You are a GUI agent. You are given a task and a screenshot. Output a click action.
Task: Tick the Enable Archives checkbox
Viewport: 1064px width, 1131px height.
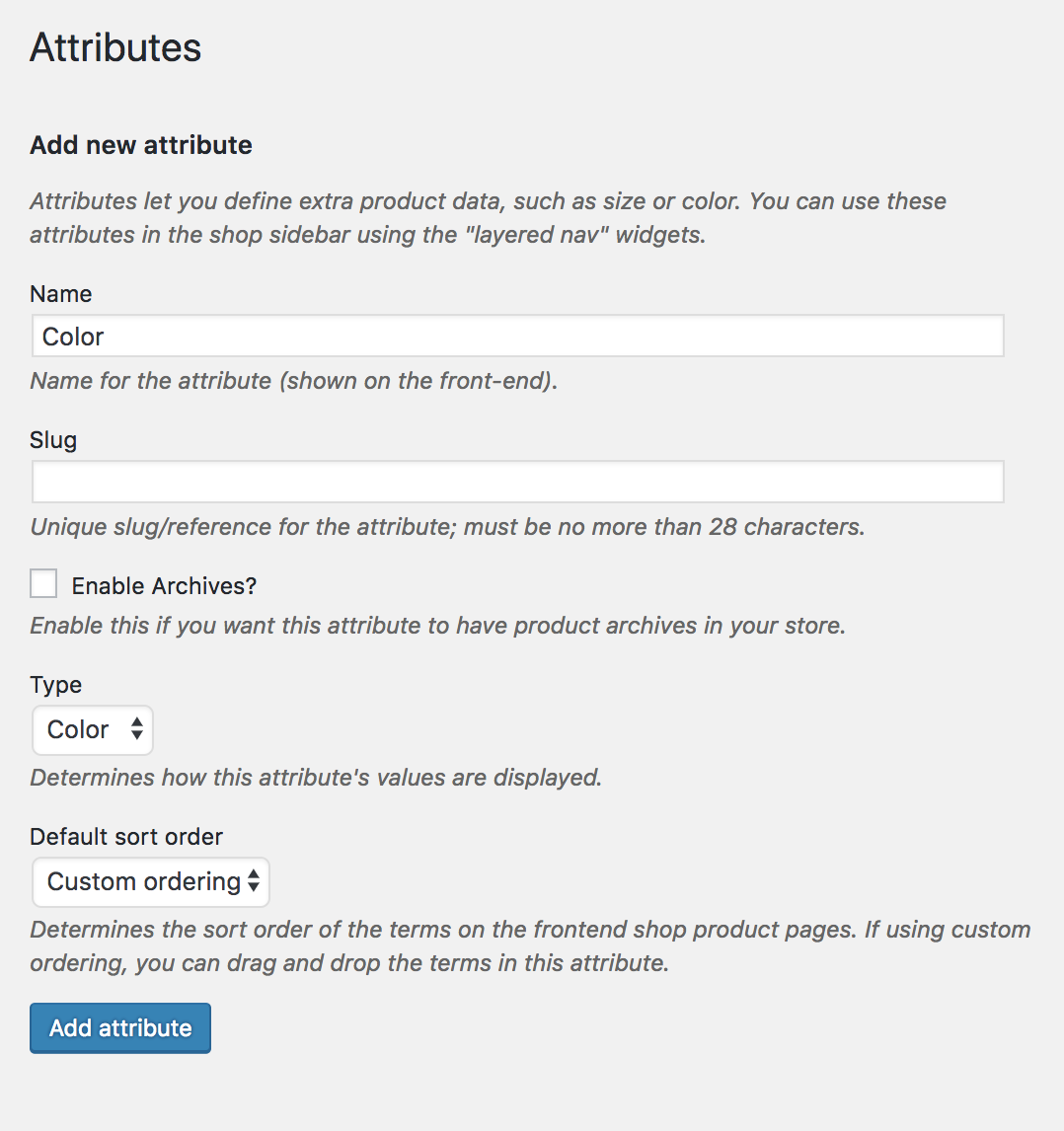43,583
